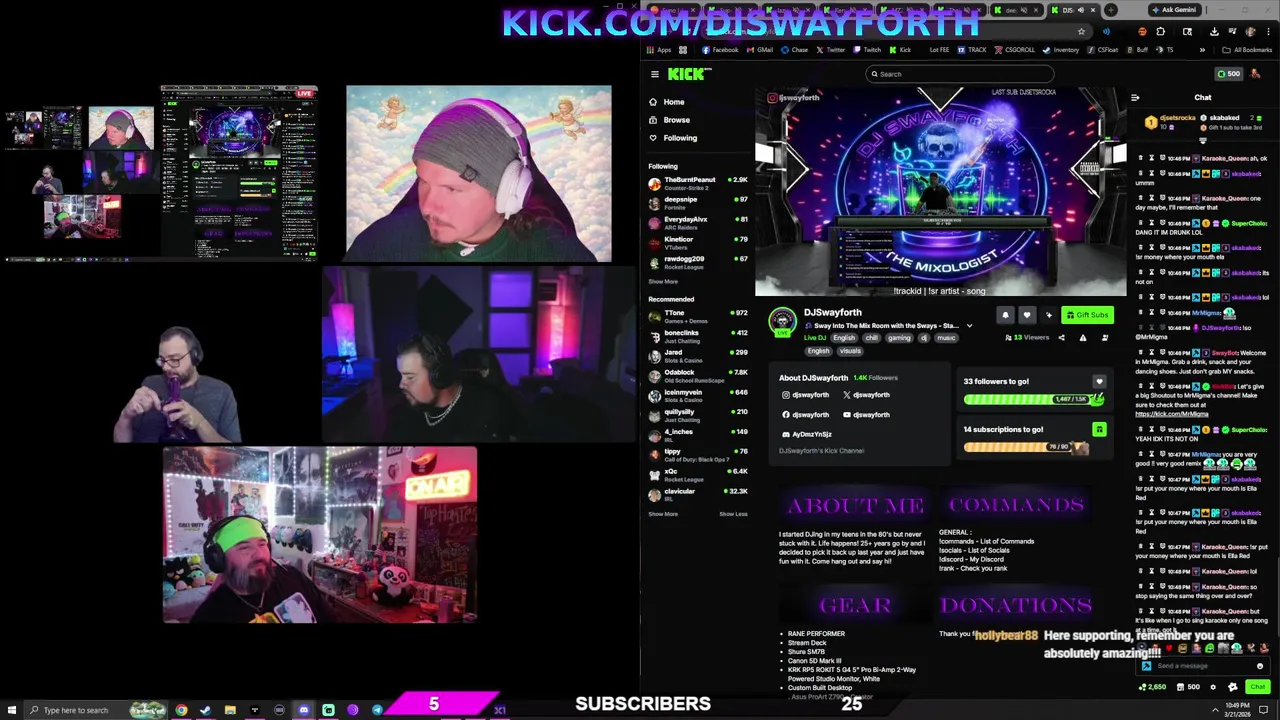Click the taskbar search box

click(x=95, y=710)
